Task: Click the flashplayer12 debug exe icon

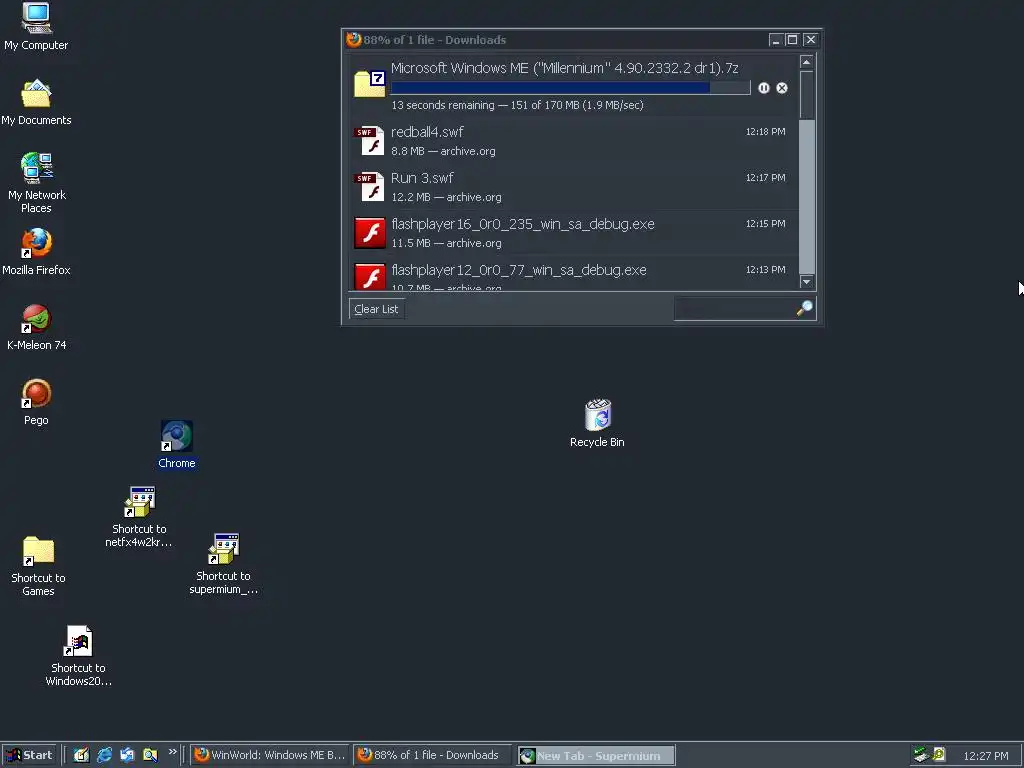Action: pyautogui.click(x=370, y=276)
